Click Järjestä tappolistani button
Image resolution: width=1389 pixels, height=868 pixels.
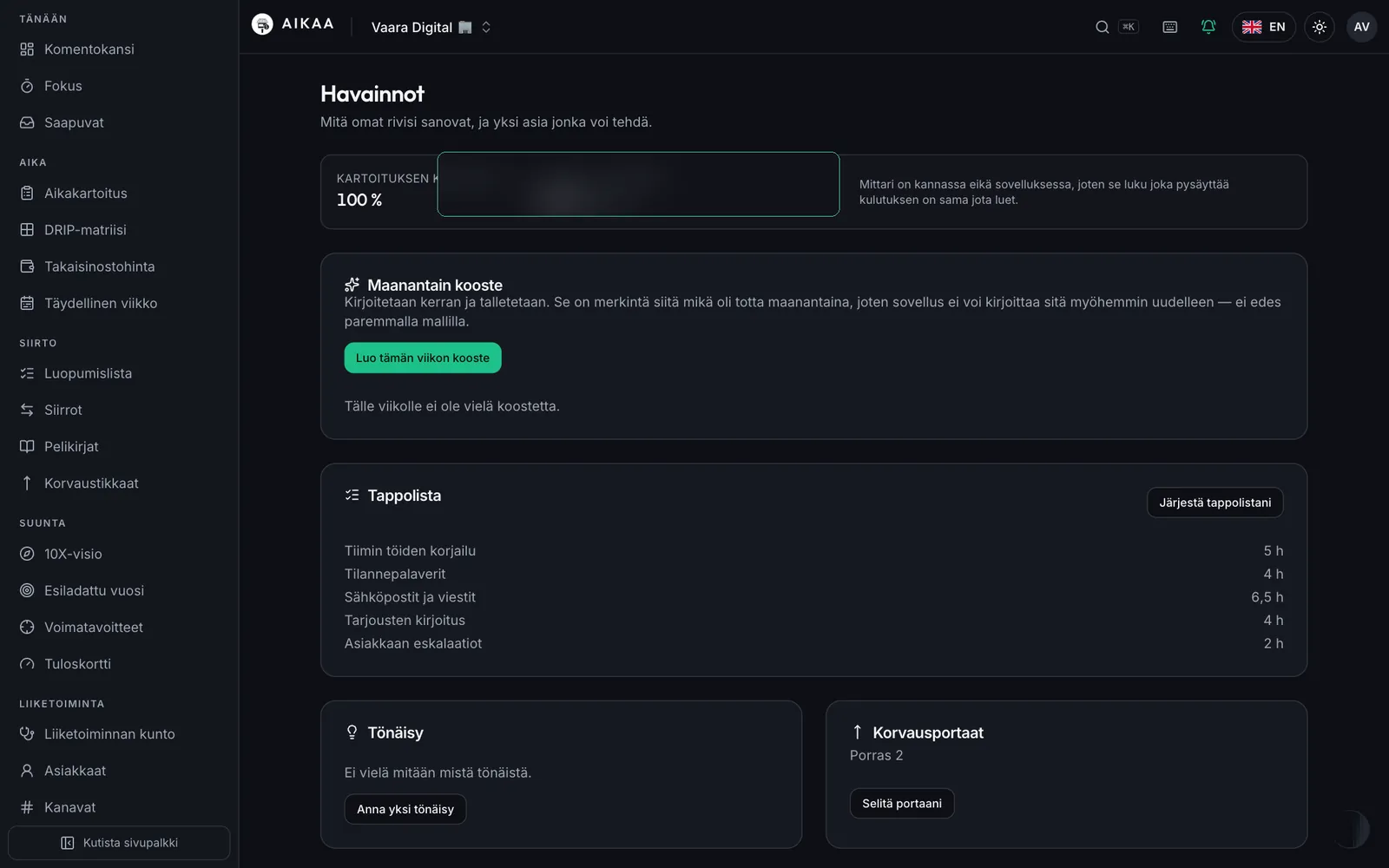pyautogui.click(x=1215, y=503)
